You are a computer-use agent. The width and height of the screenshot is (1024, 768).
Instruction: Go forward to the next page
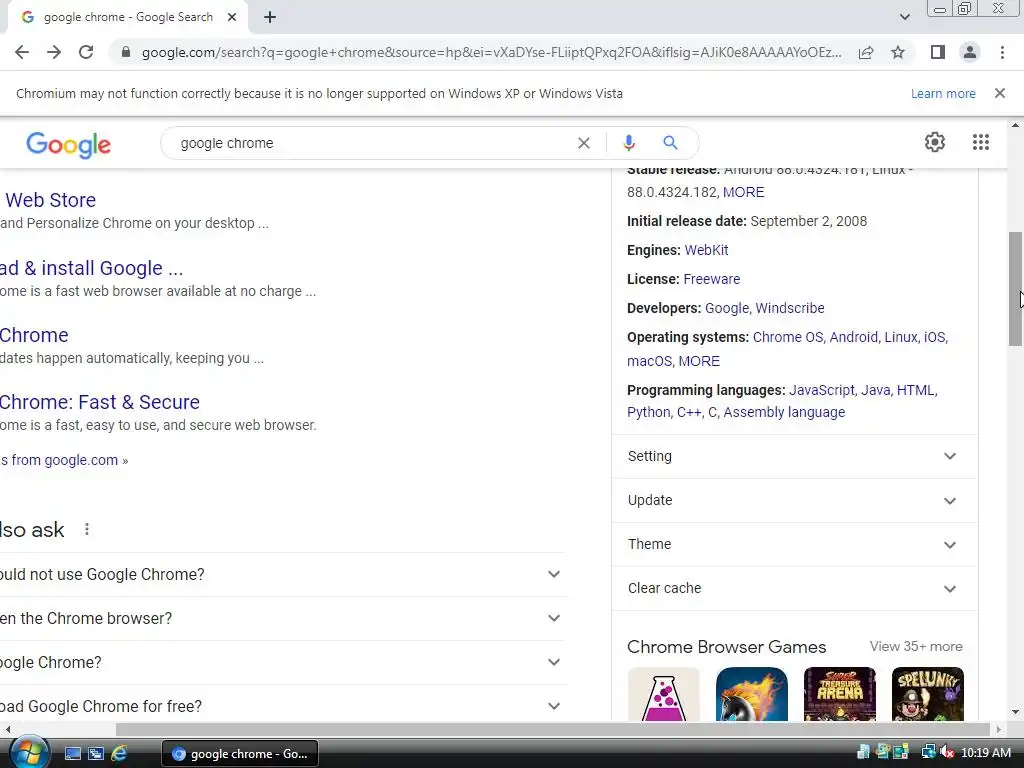pyautogui.click(x=54, y=52)
